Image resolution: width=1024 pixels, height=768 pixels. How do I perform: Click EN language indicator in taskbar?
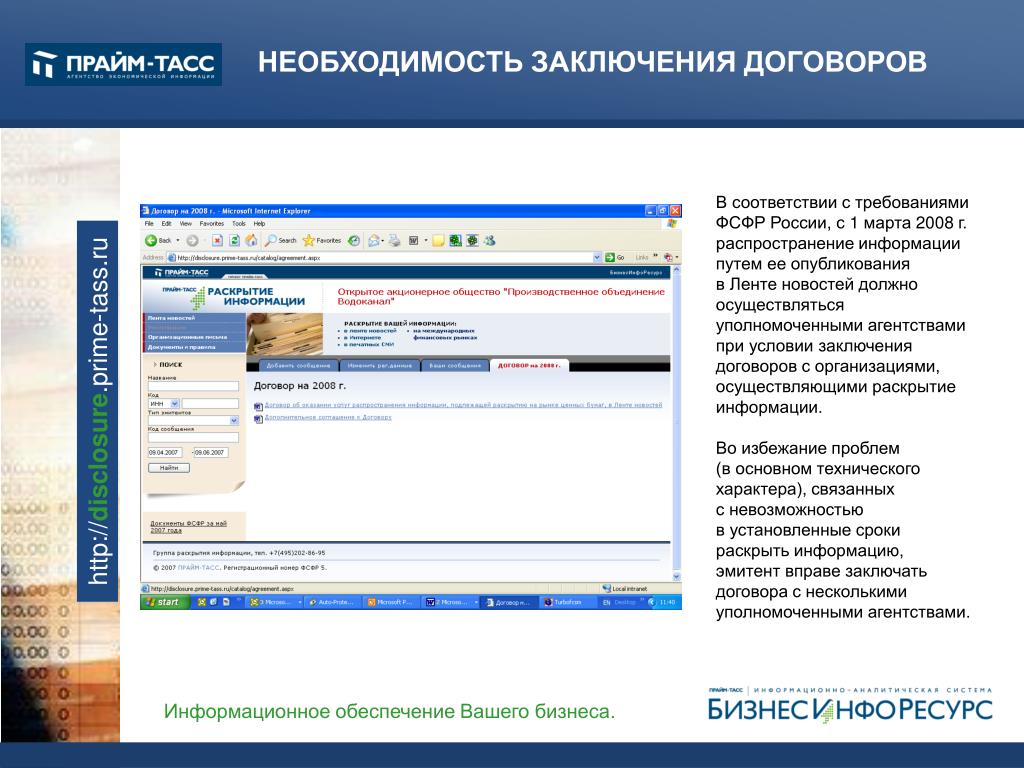pyautogui.click(x=607, y=602)
